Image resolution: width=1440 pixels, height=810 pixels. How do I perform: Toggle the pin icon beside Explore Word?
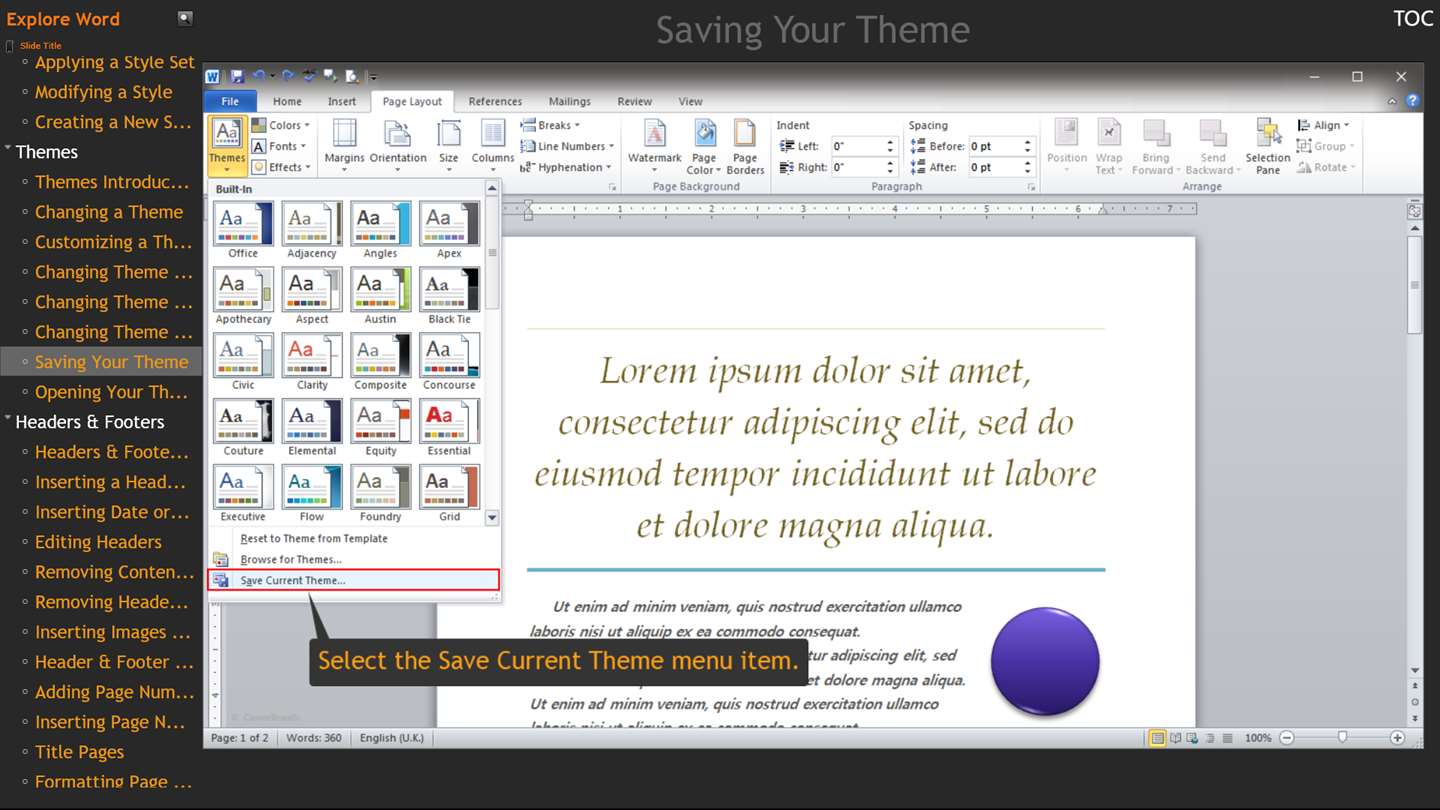(185, 18)
